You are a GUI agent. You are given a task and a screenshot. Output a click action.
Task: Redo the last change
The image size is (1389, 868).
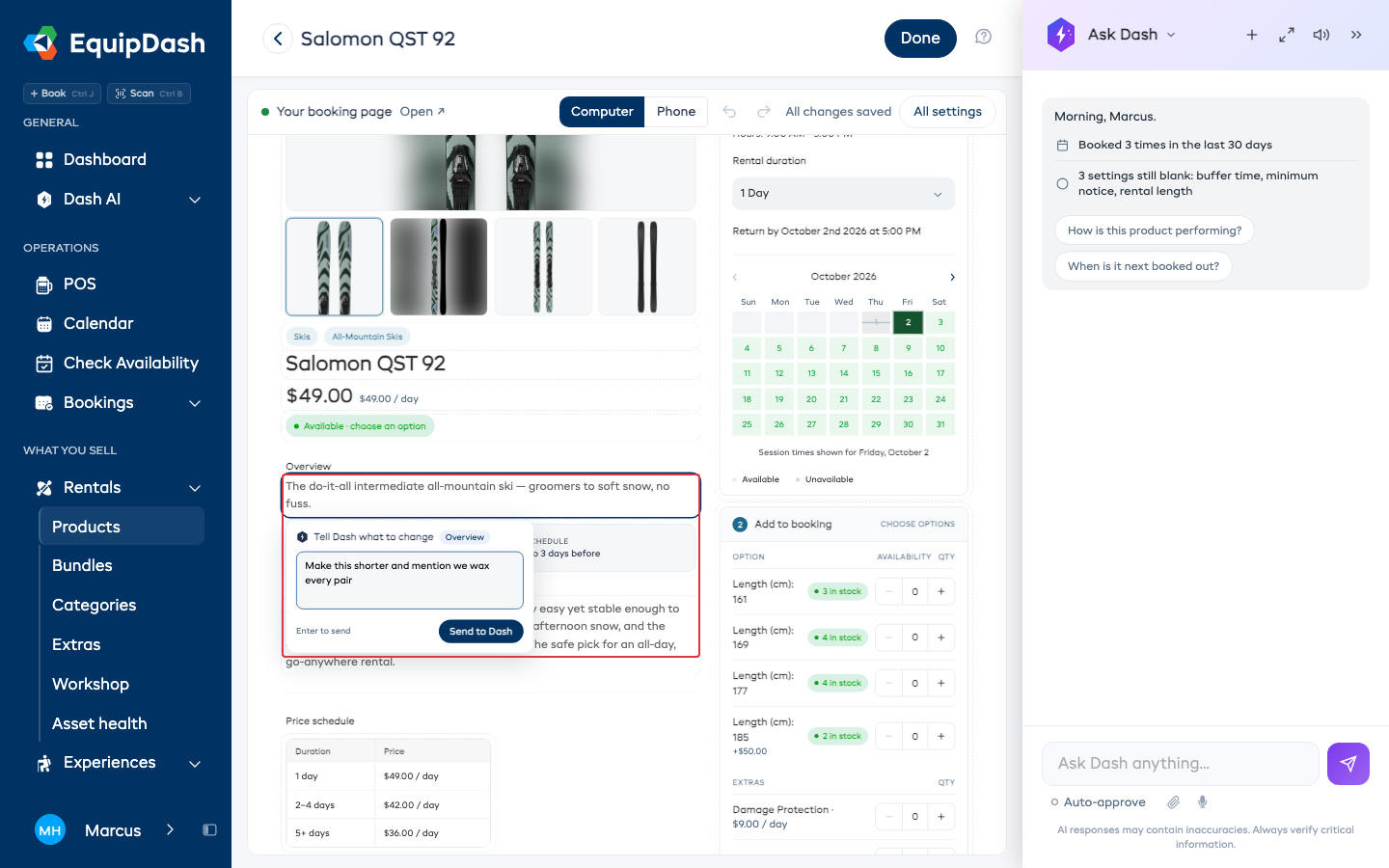[763, 112]
